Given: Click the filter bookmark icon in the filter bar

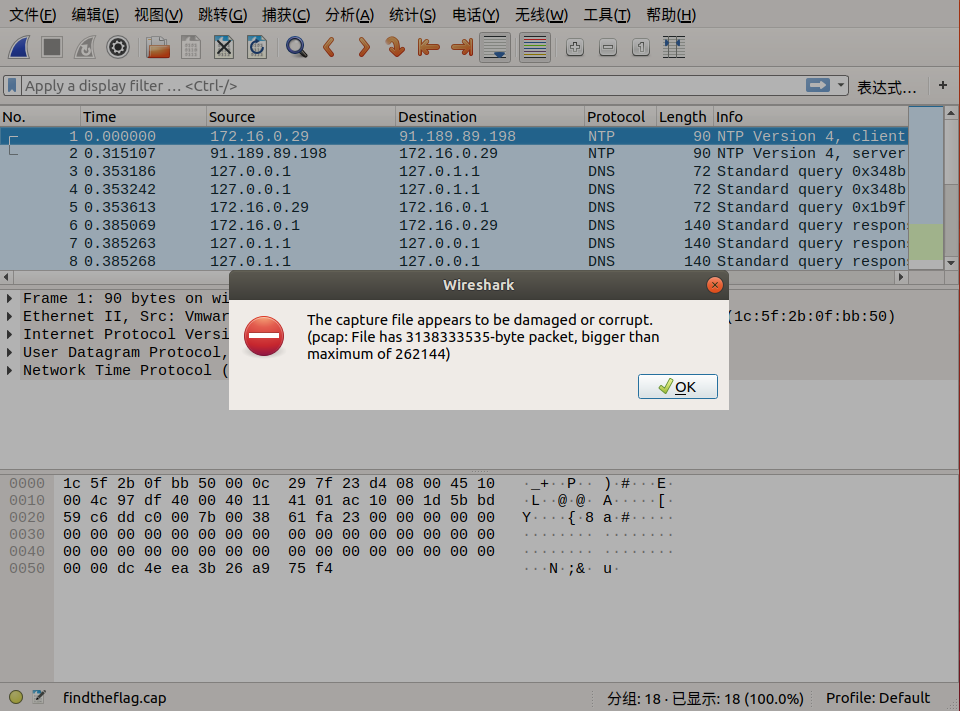Looking at the screenshot, I should click(x=11, y=85).
